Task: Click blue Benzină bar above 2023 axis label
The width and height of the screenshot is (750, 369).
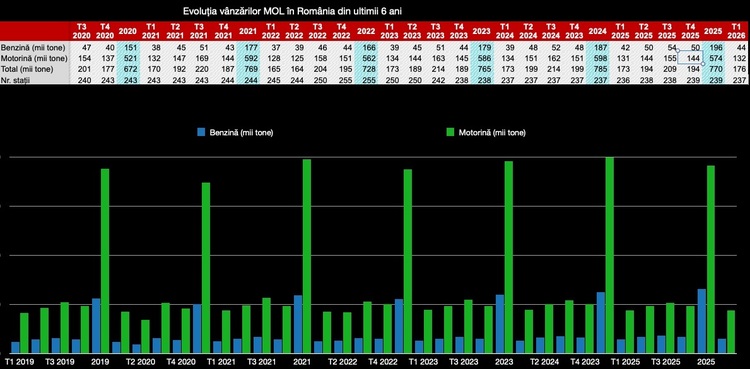Action: pos(500,324)
